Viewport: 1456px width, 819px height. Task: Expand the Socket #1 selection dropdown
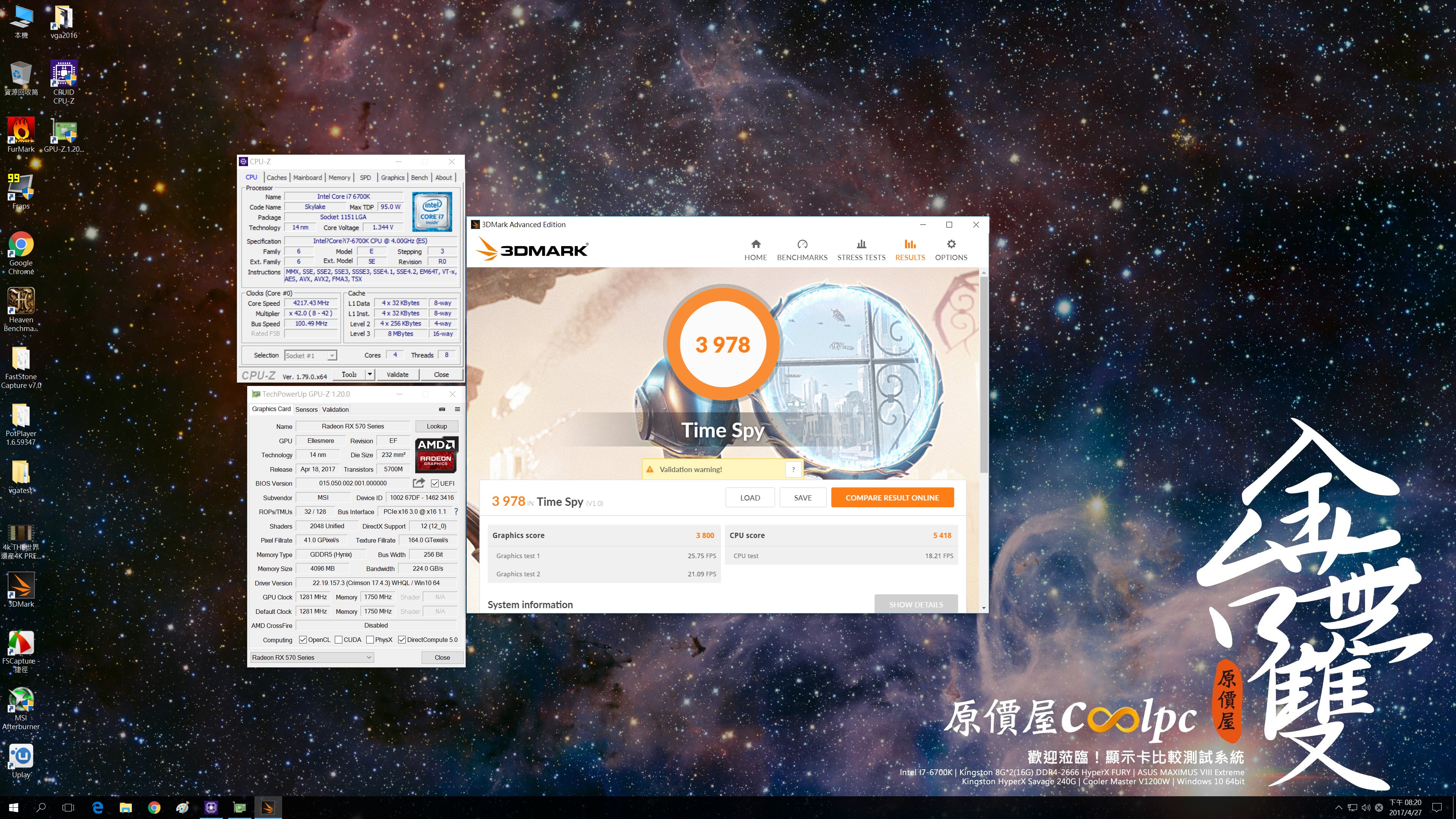point(333,356)
